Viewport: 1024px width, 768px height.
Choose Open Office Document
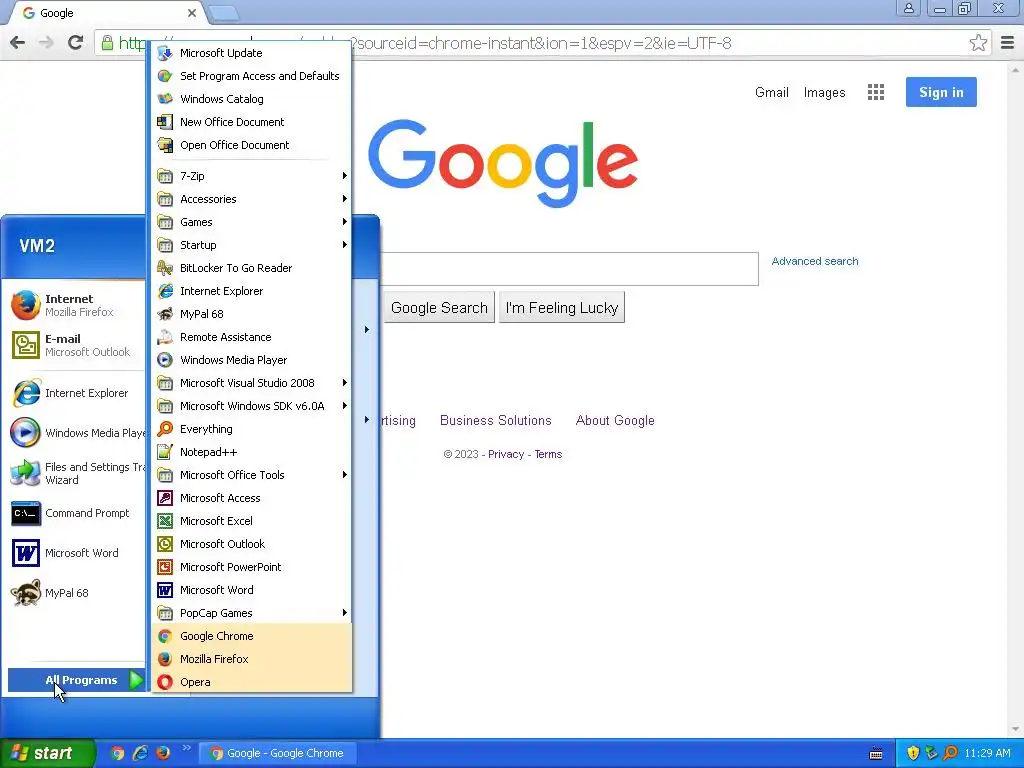pos(251,145)
